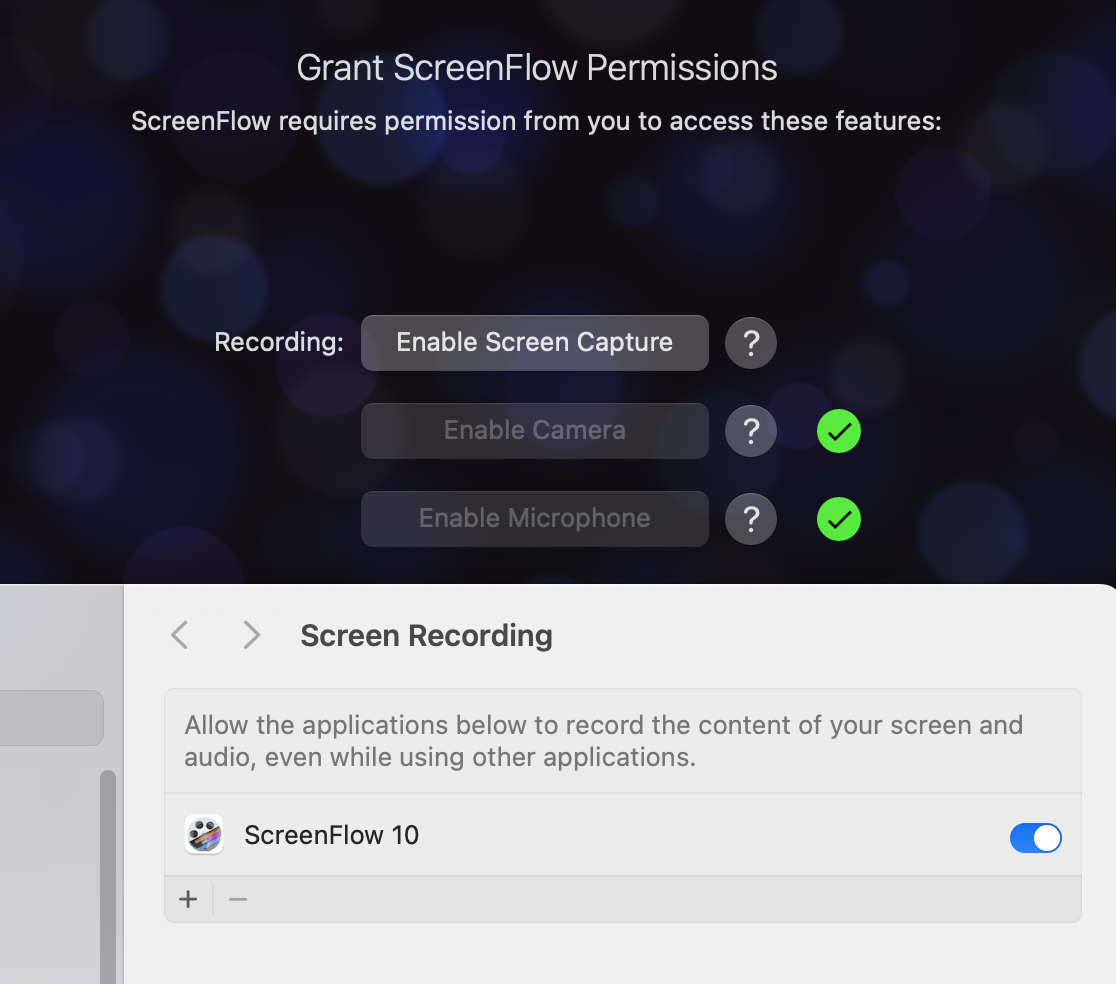The width and height of the screenshot is (1116, 984).
Task: Toggle ScreenFlow 10 screen recording permission
Action: tap(1036, 837)
